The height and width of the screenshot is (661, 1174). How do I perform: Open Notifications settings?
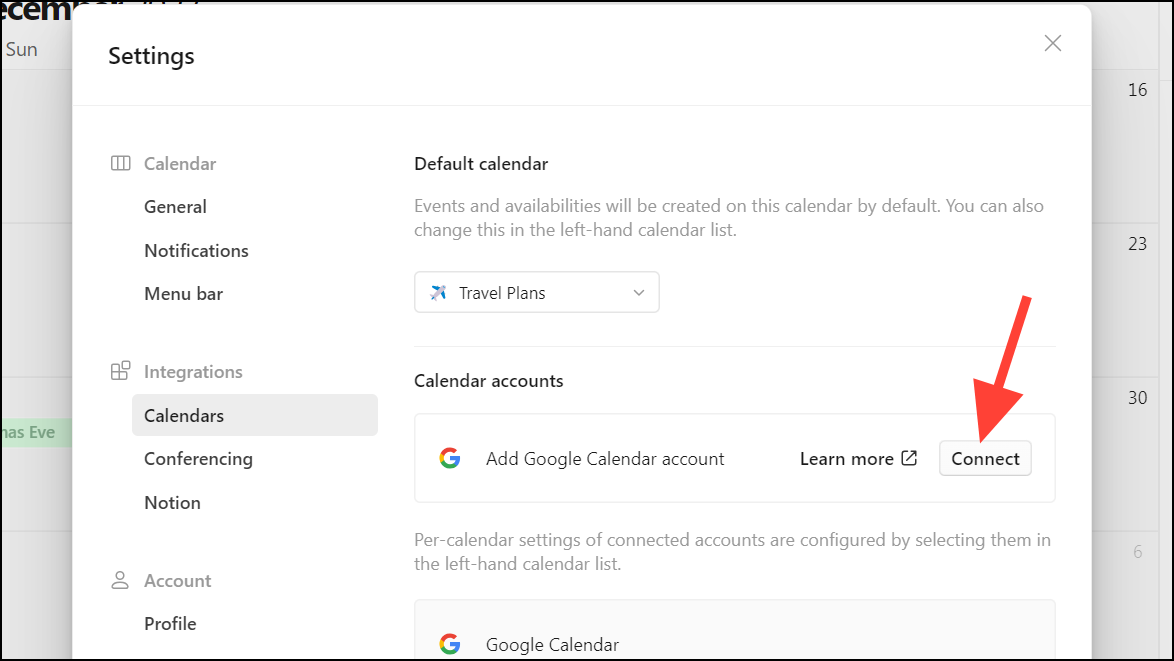pyautogui.click(x=196, y=250)
